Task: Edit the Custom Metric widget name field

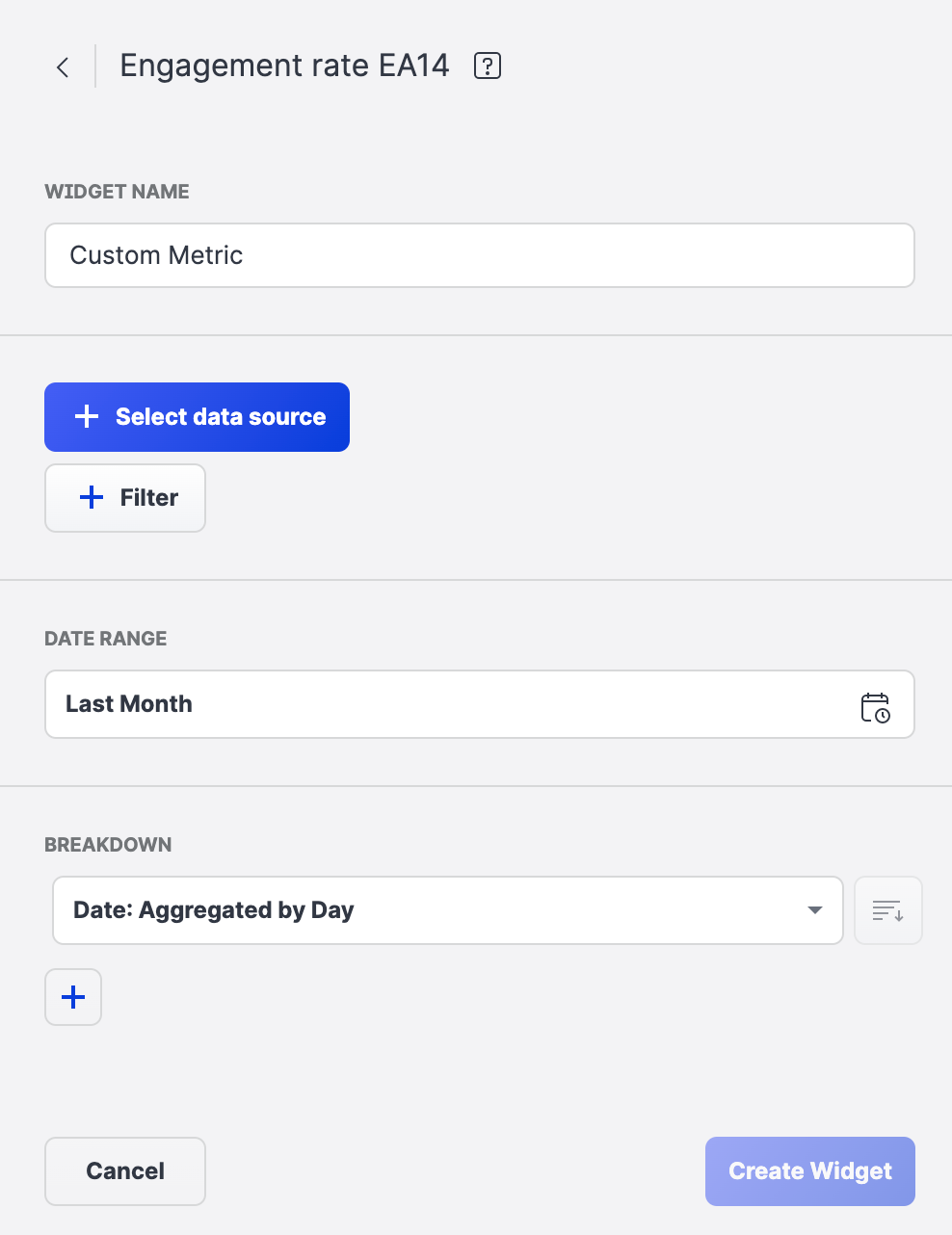Action: pos(479,255)
